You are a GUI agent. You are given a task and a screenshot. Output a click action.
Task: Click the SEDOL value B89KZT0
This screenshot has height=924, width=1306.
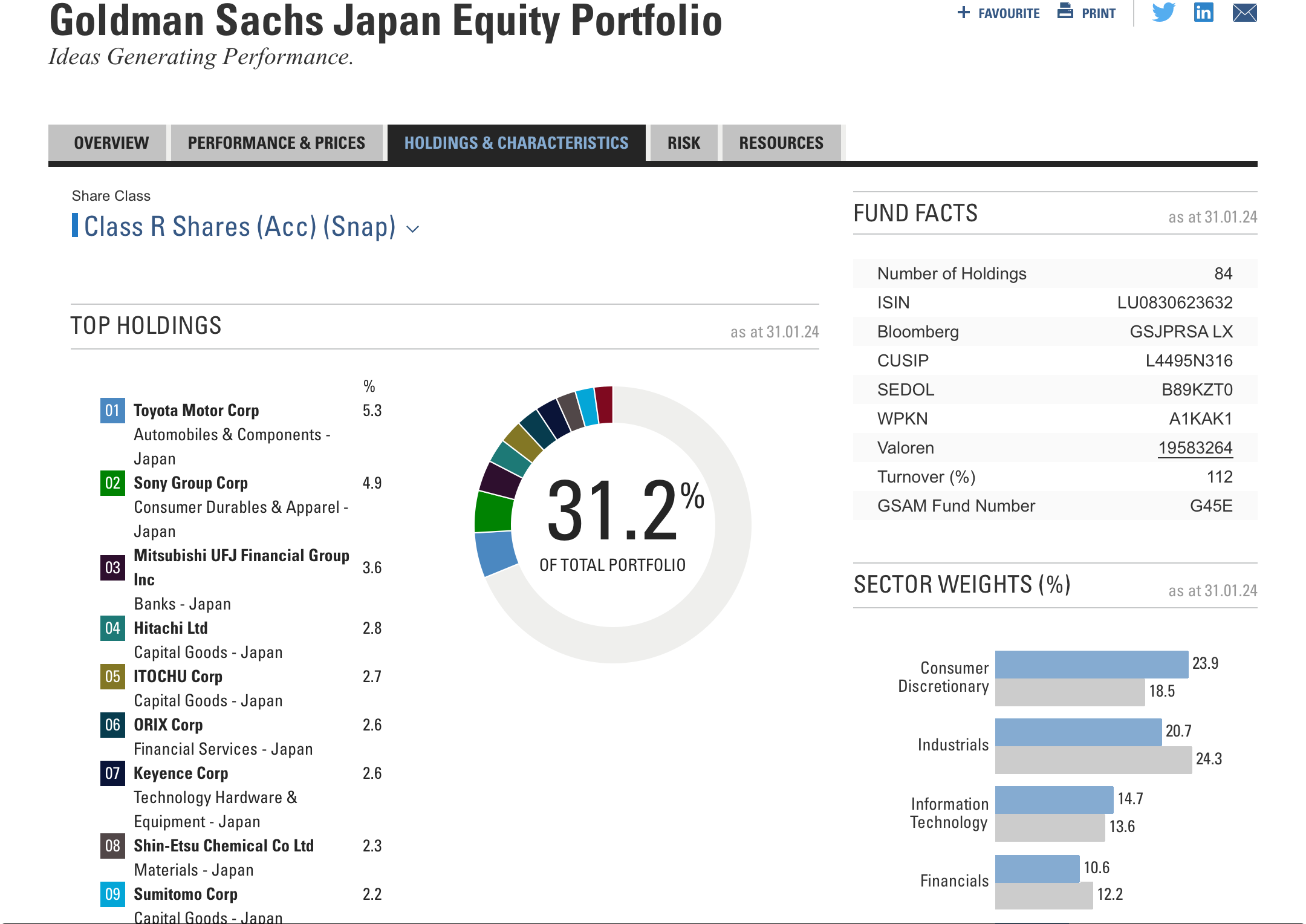coord(1197,390)
